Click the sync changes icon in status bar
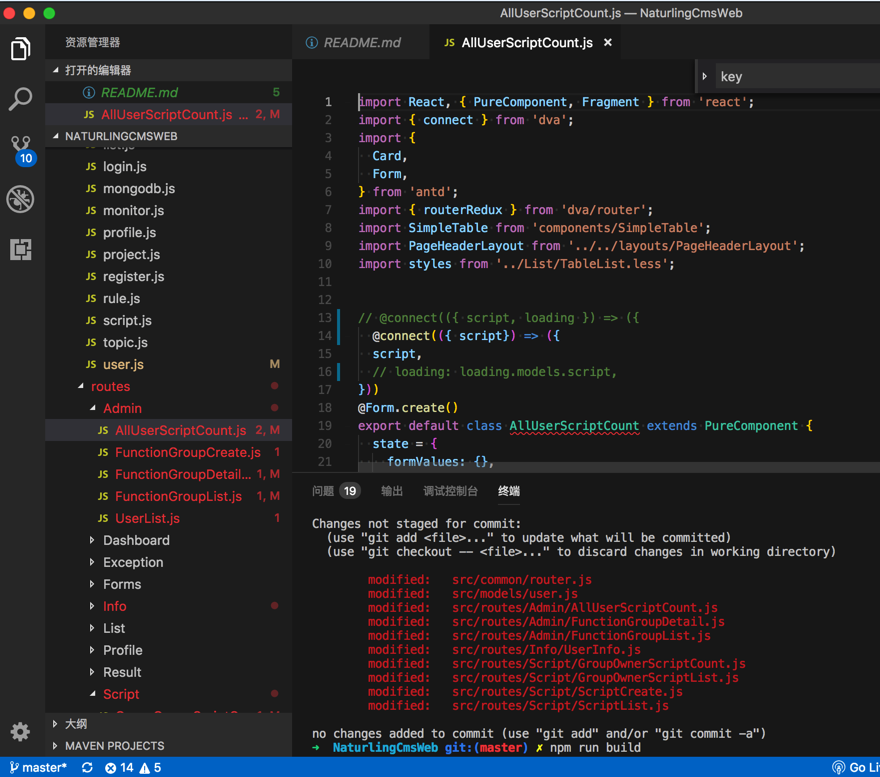This screenshot has width=880, height=777. (87, 767)
